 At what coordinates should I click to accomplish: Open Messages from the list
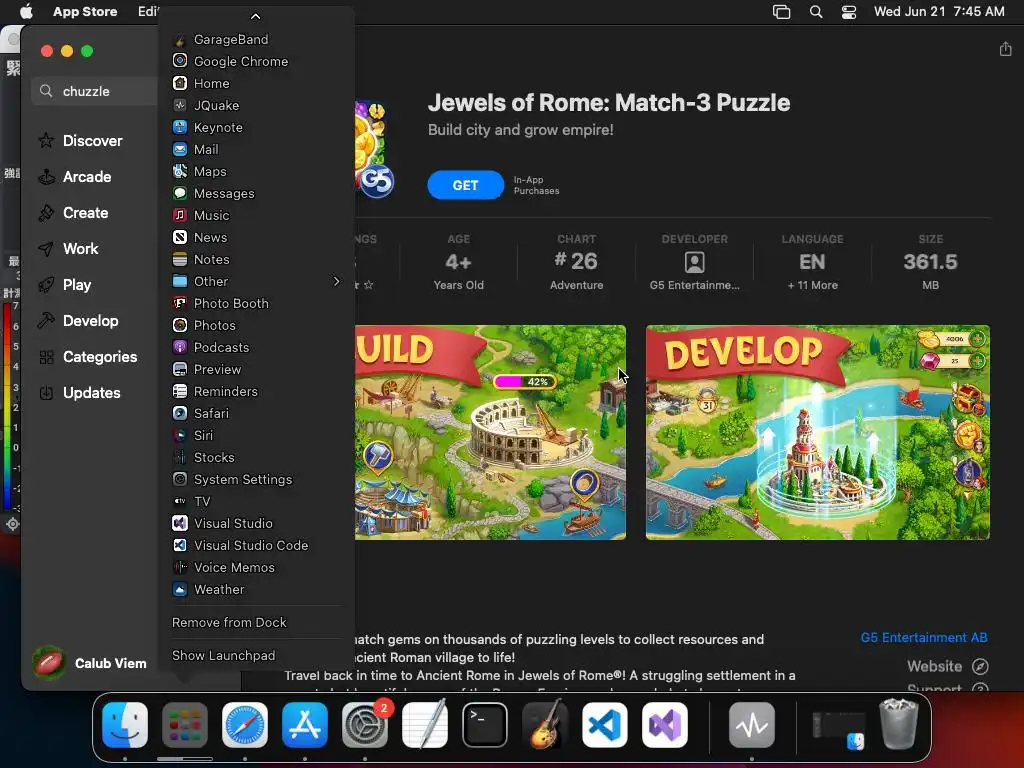[256, 193]
